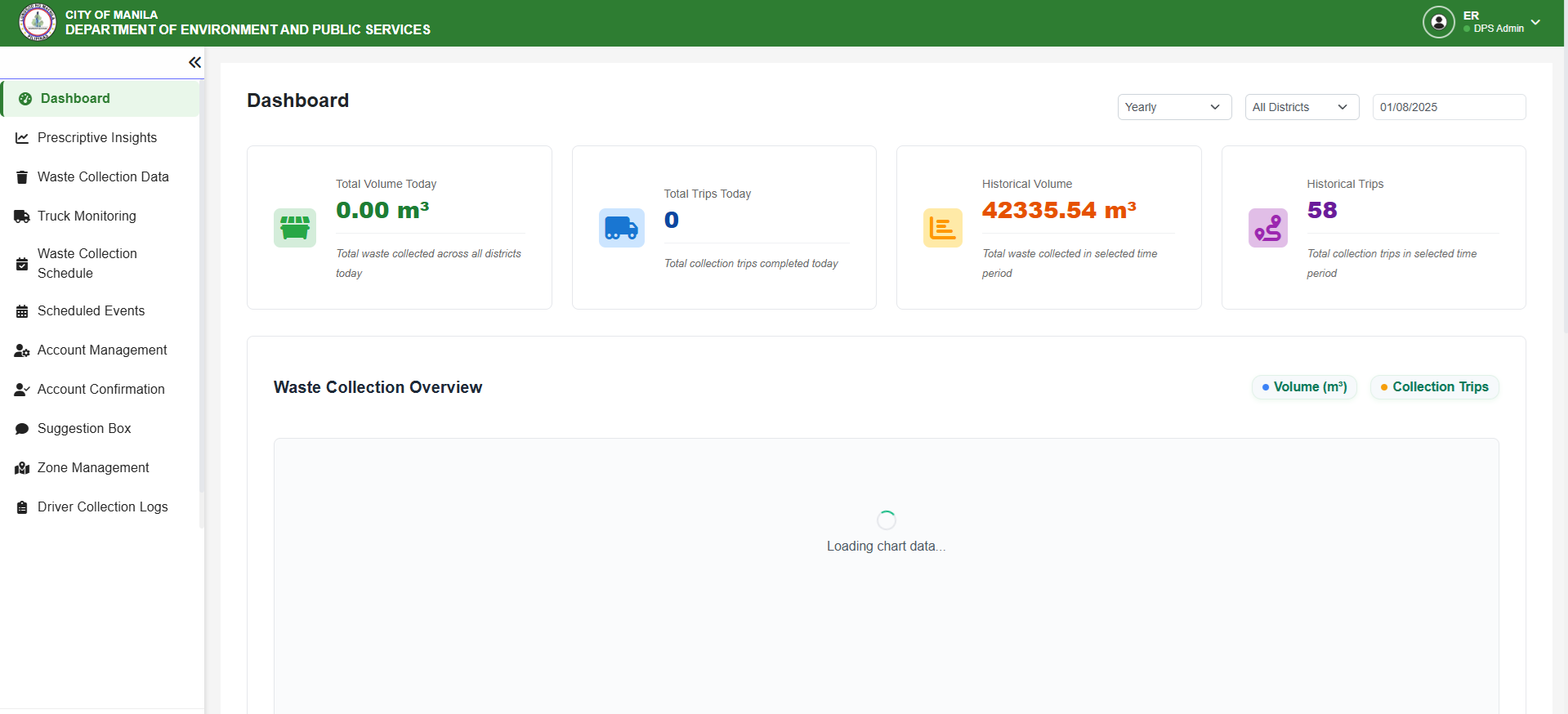This screenshot has height=714, width=1568.
Task: Click the Account Management user-gear icon
Action: (x=22, y=350)
